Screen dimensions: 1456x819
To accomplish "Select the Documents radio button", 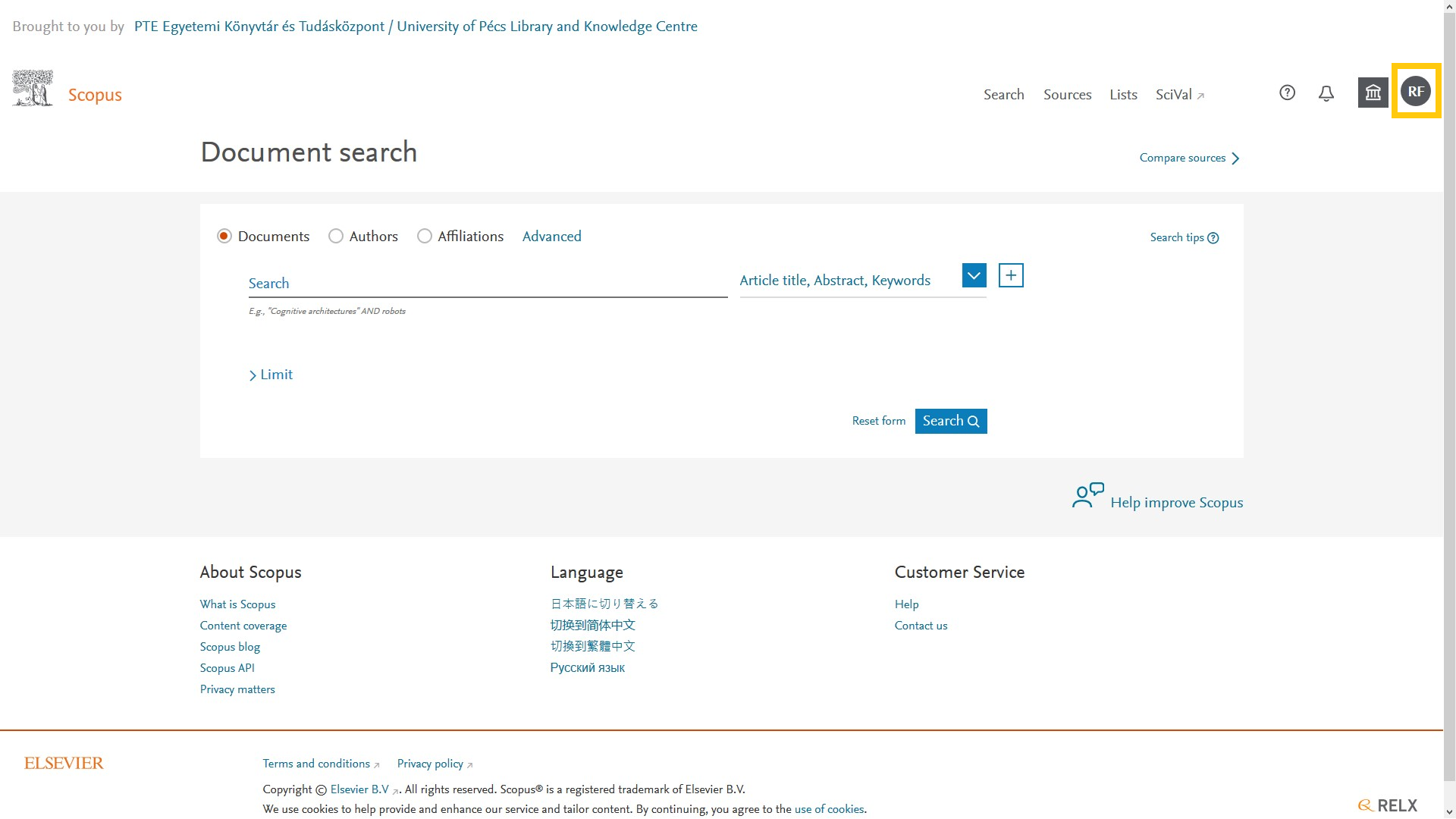I will tap(224, 237).
